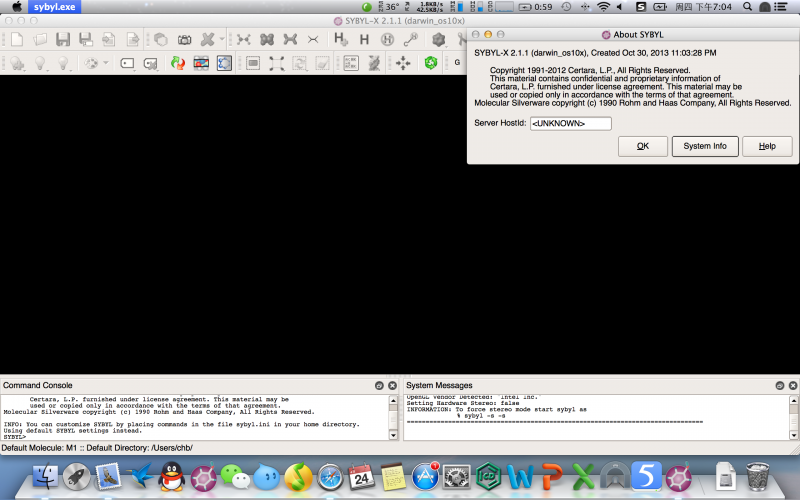The width and height of the screenshot is (800, 500).
Task: Click the add hydrogens H+ icon
Action: coord(340,39)
